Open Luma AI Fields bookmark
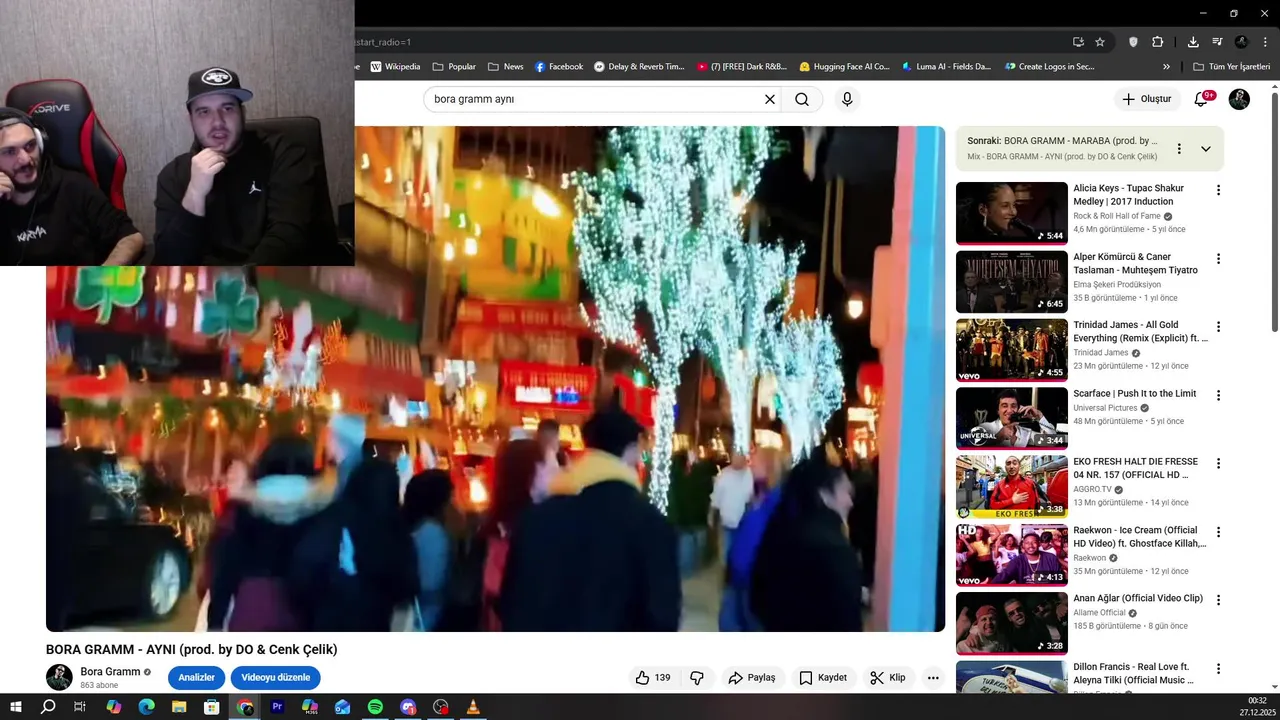The image size is (1280, 720). click(x=946, y=67)
